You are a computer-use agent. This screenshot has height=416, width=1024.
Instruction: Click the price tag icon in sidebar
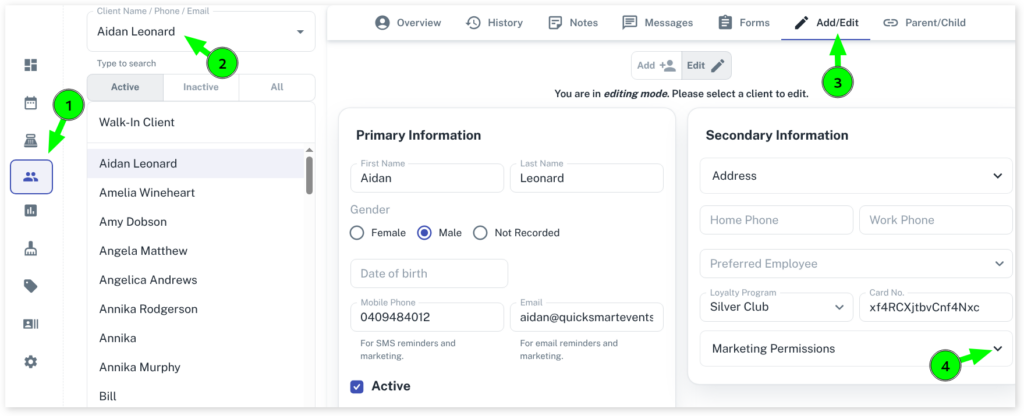(31, 286)
